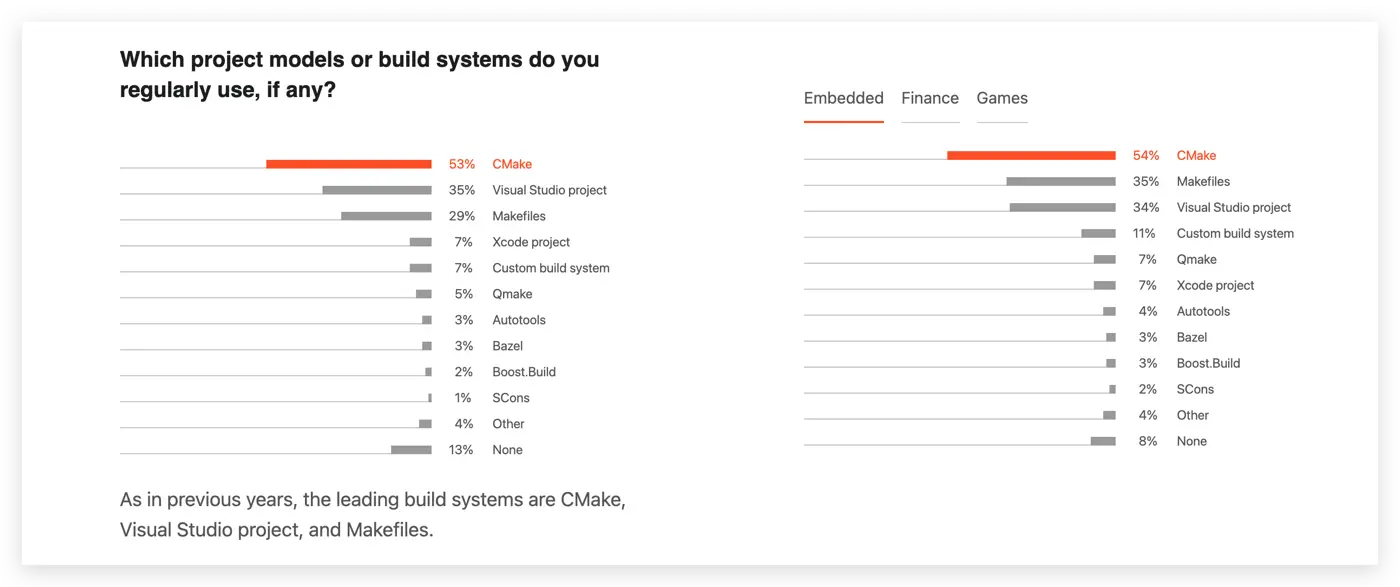
Task: Click the None 13% bar
Action: 411,450
